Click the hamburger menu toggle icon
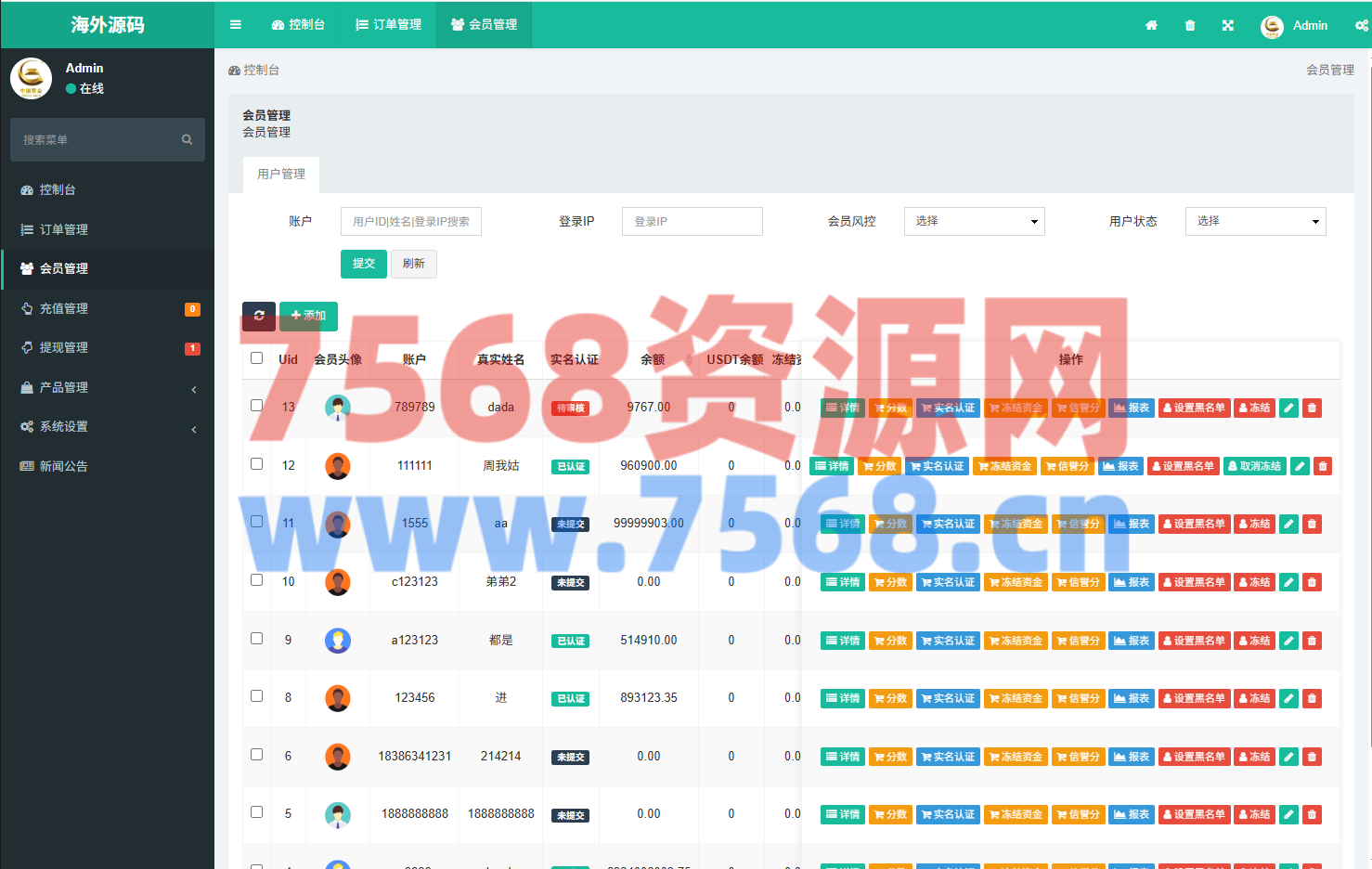Viewport: 1372px width, 869px height. [x=236, y=25]
